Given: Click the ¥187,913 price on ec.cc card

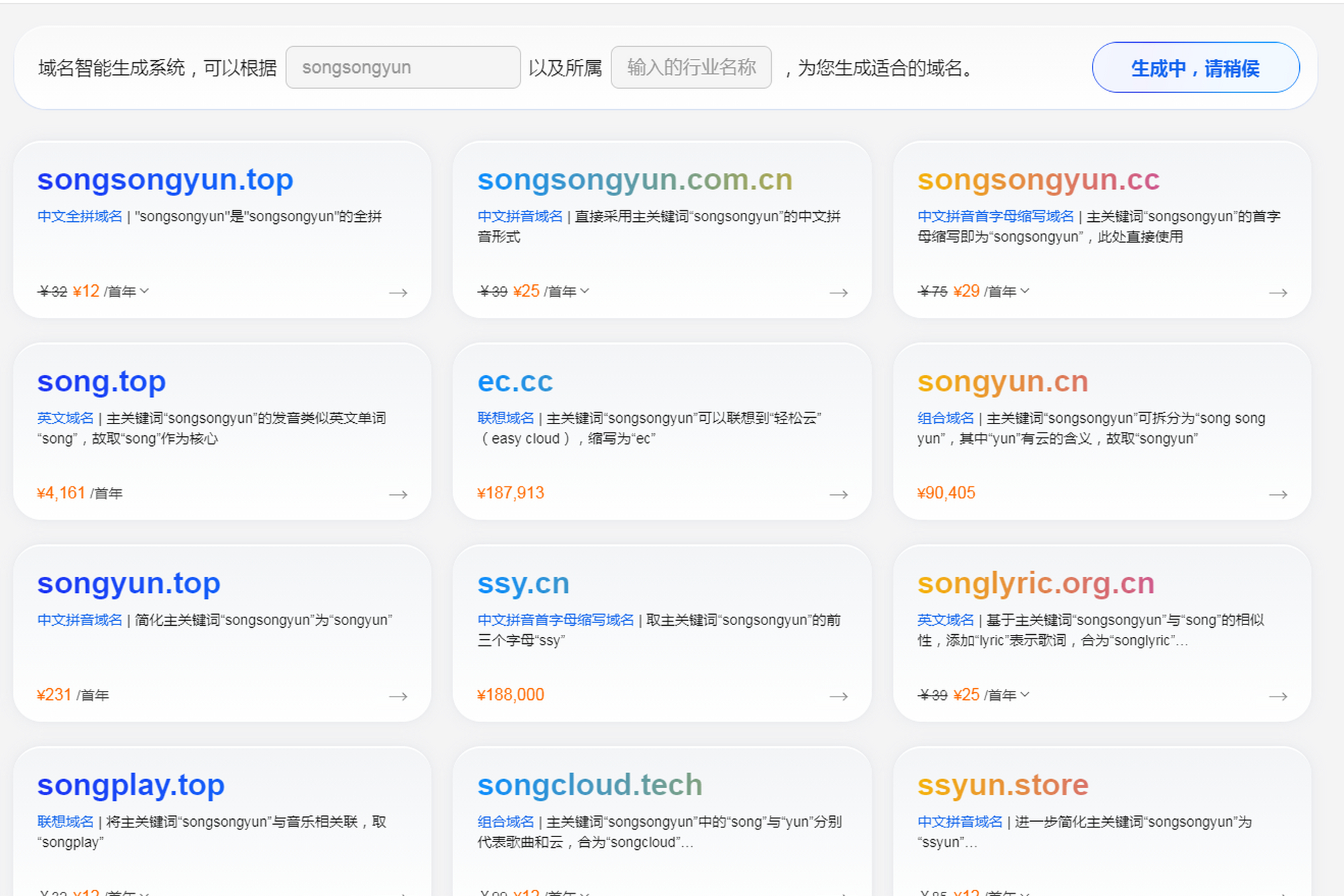Looking at the screenshot, I should [511, 493].
